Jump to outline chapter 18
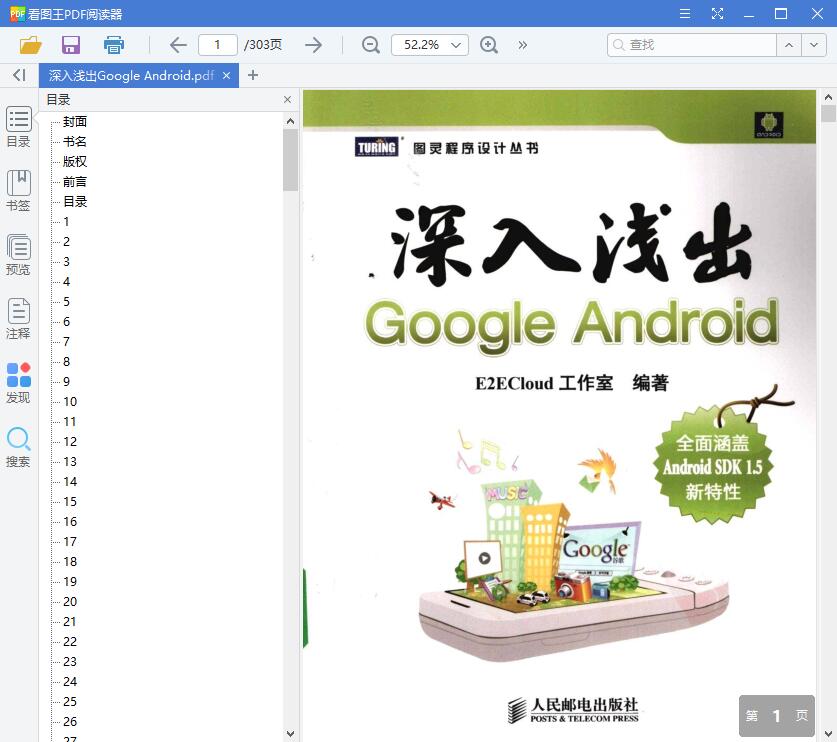This screenshot has height=742, width=837. click(70, 562)
